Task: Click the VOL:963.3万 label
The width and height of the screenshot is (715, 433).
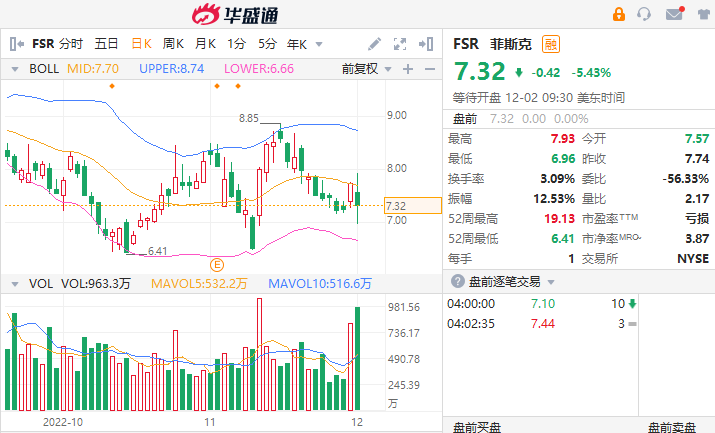Action: coord(96,284)
